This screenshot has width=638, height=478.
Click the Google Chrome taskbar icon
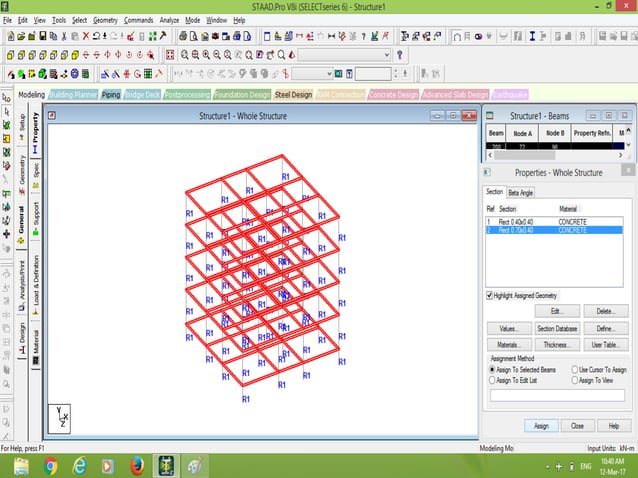click(50, 466)
